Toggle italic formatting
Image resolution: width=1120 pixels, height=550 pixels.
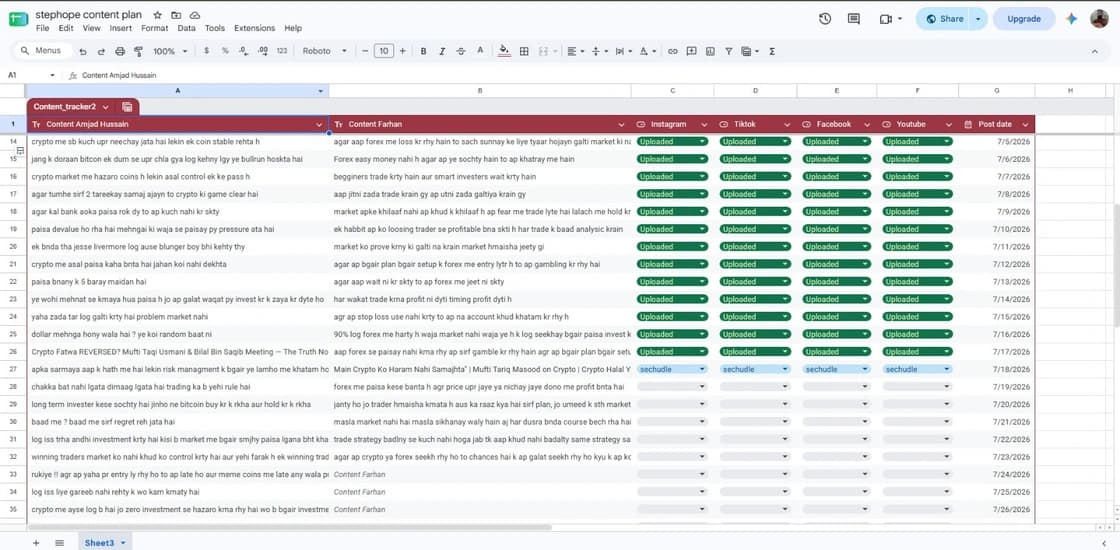pos(442,51)
